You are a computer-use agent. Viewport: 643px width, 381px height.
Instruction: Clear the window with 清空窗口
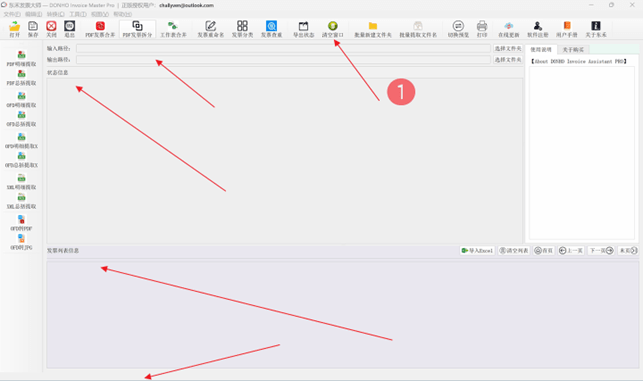pyautogui.click(x=333, y=30)
